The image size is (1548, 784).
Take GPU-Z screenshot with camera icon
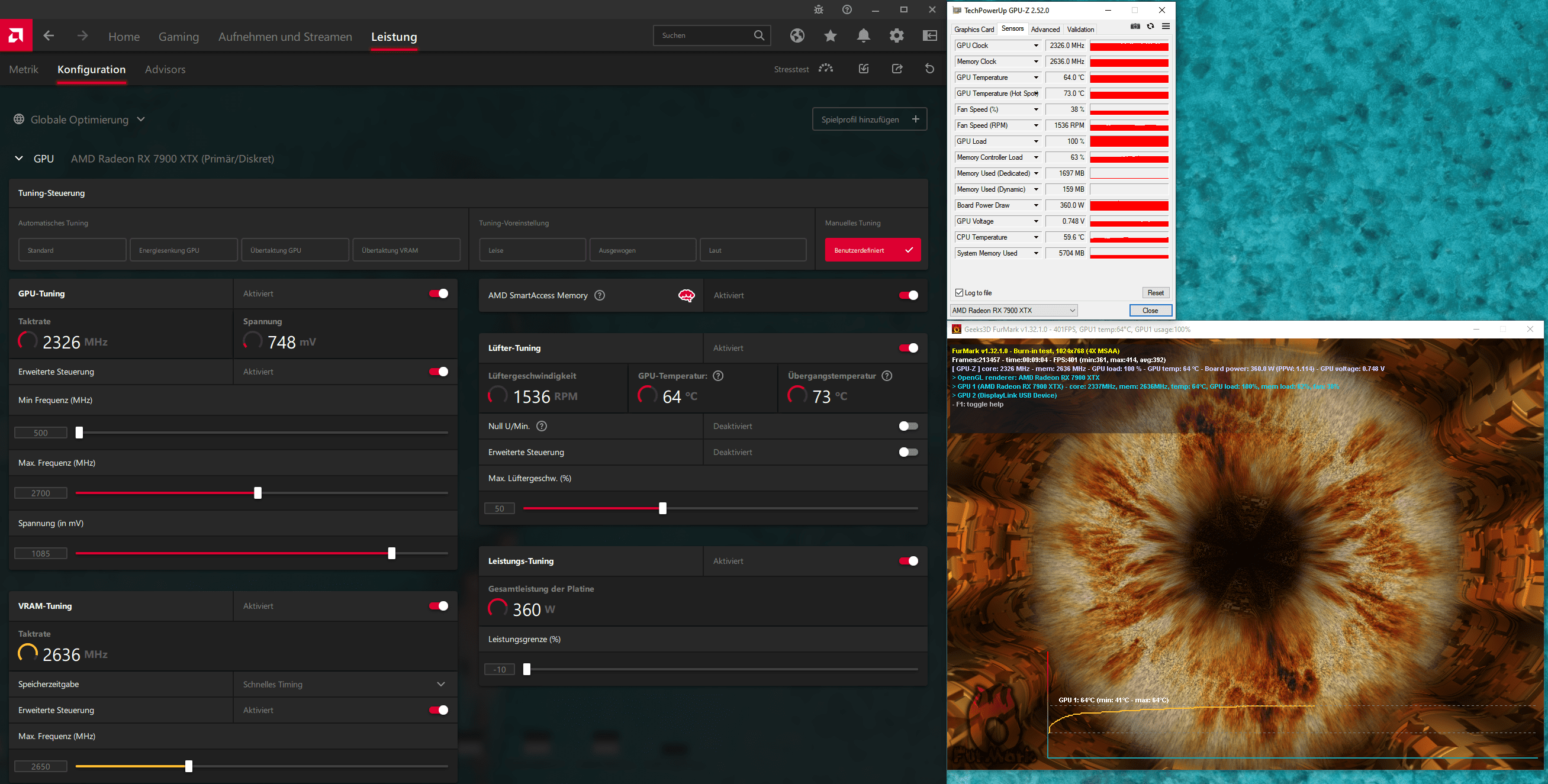click(x=1135, y=27)
